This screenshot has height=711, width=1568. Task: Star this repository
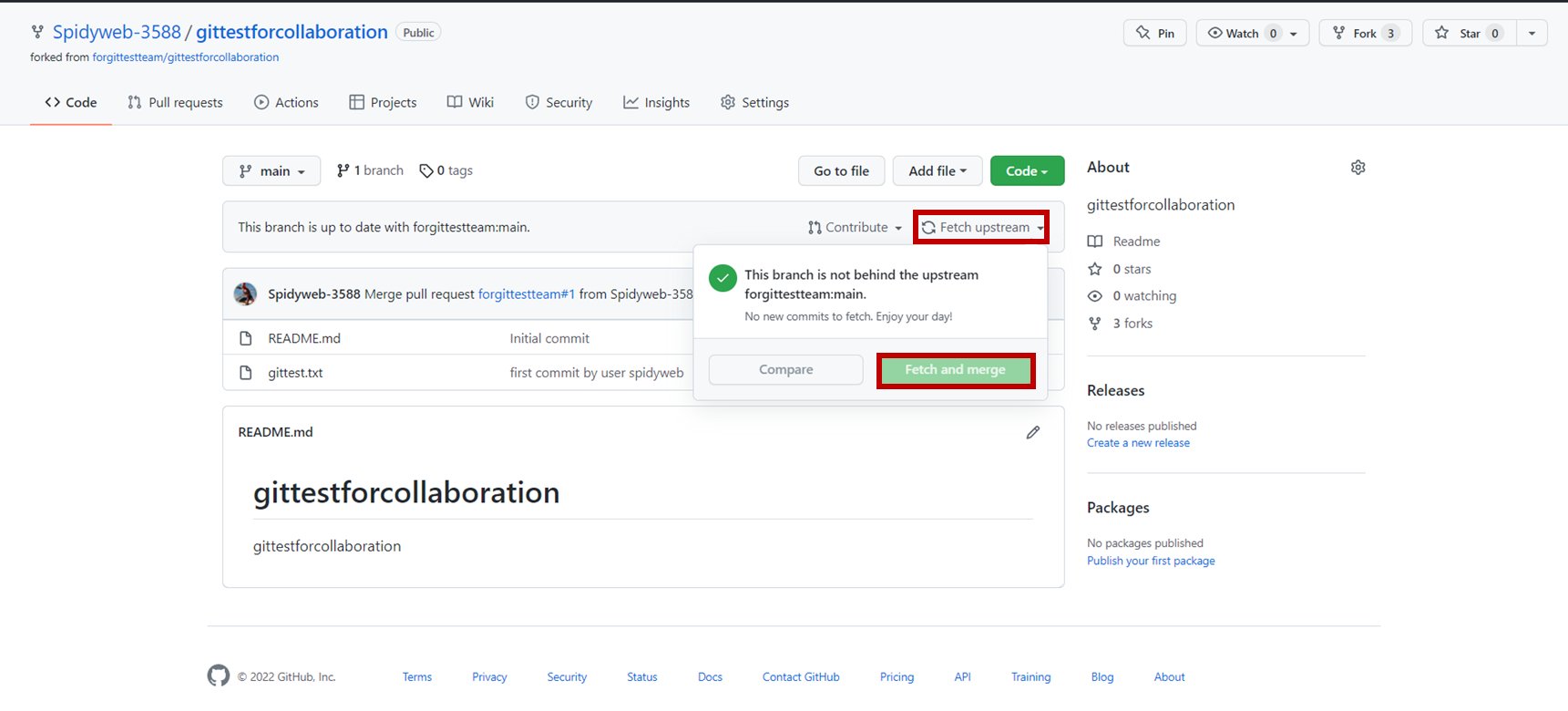click(1469, 33)
